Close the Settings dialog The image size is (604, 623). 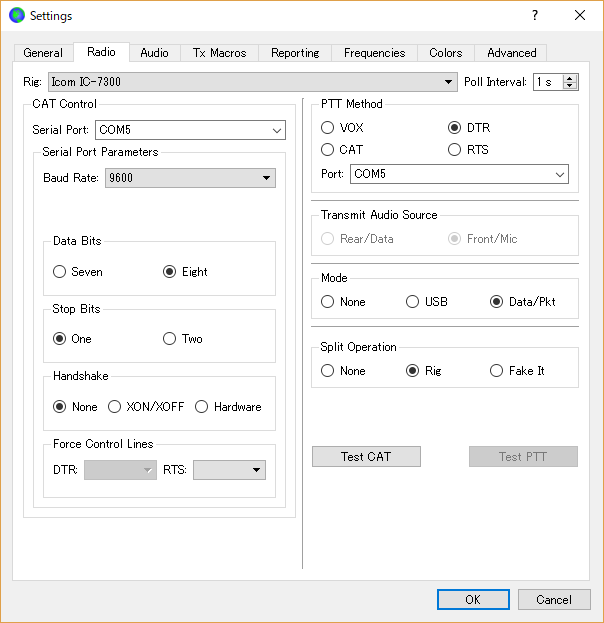pyautogui.click(x=580, y=15)
